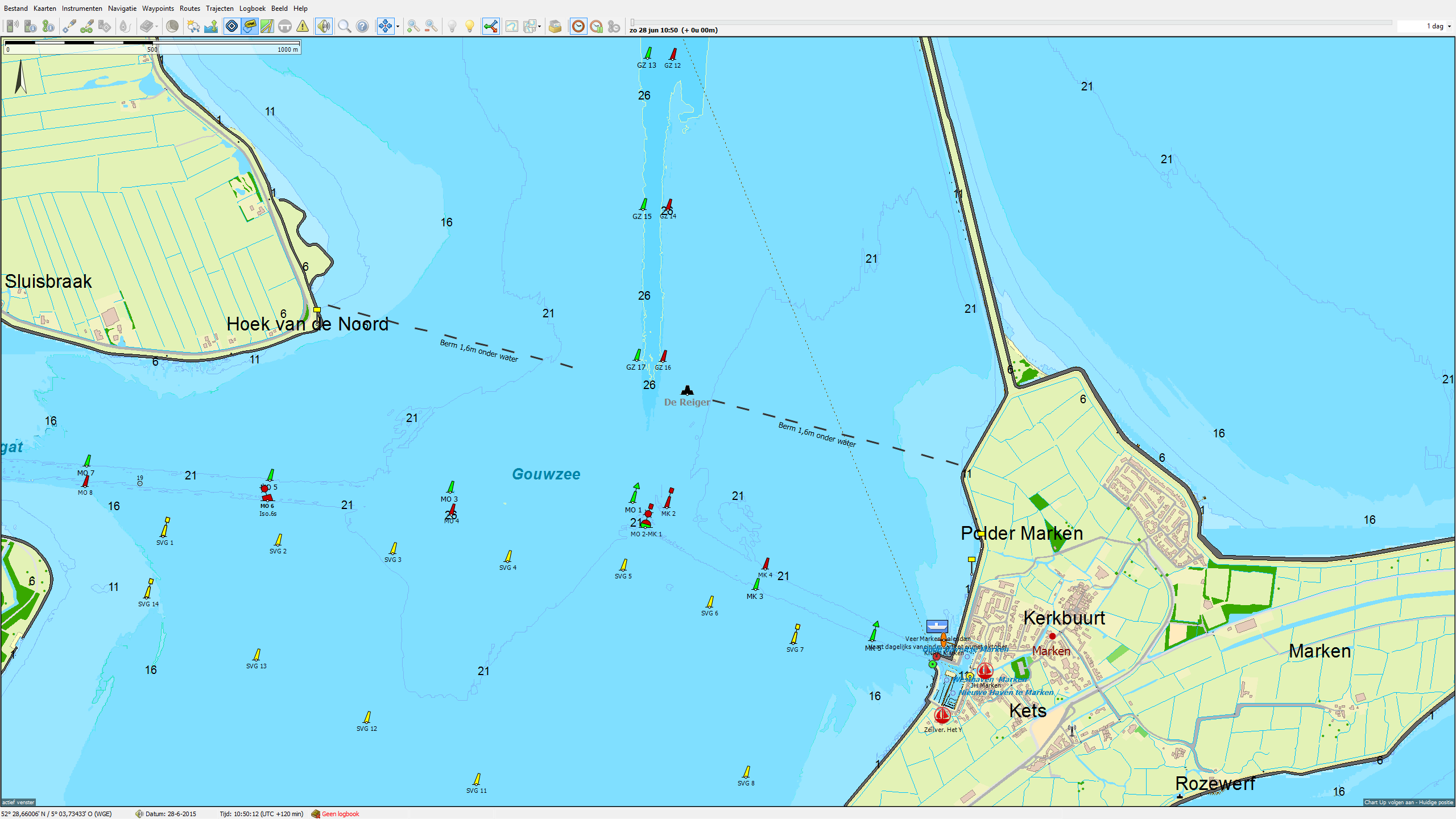
Task: Open the Instrumenten menu
Action: coord(82,9)
